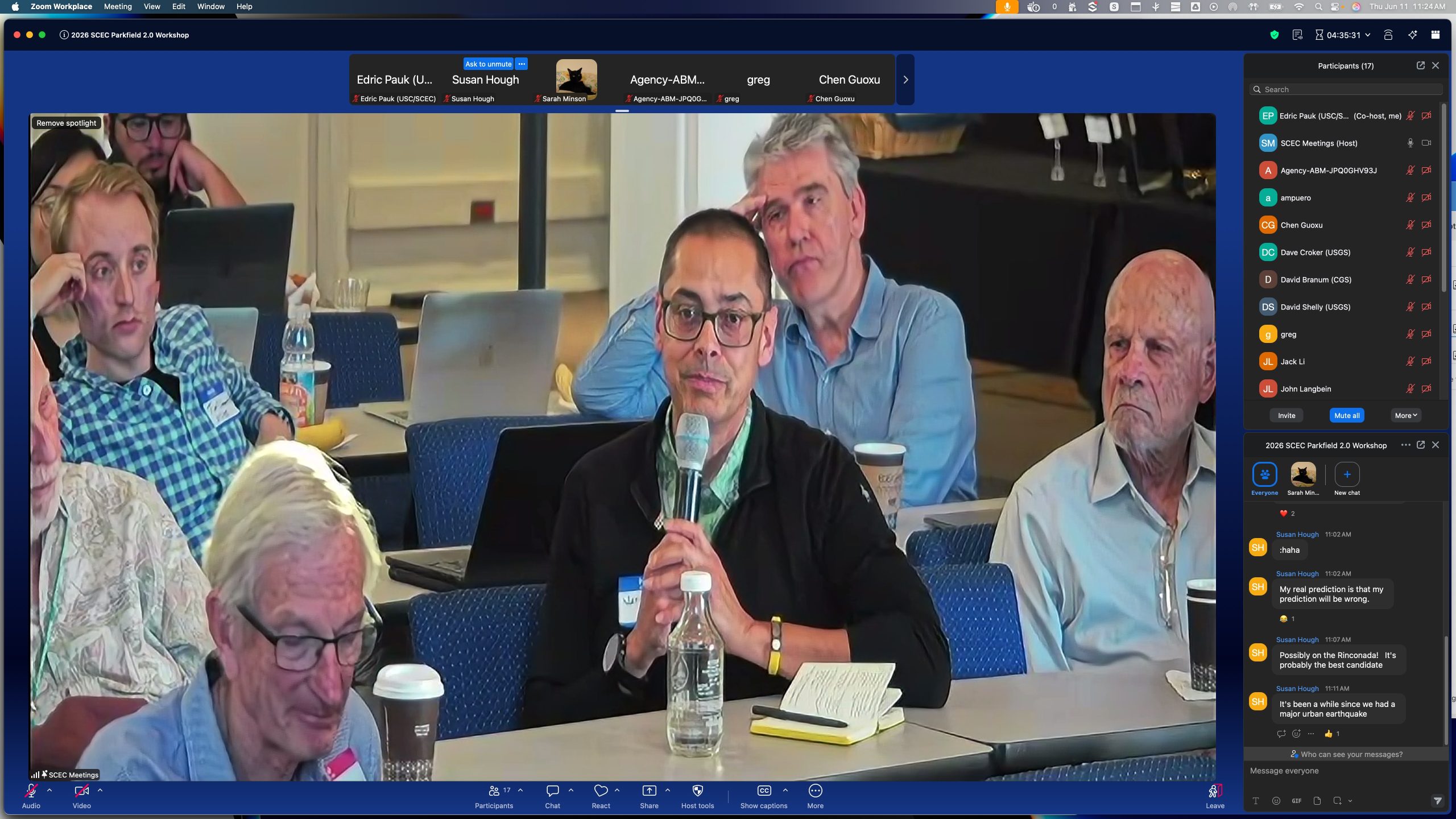Toggle the thumbs-up reaction on last message
This screenshot has width=1456, height=819.
point(1331,734)
